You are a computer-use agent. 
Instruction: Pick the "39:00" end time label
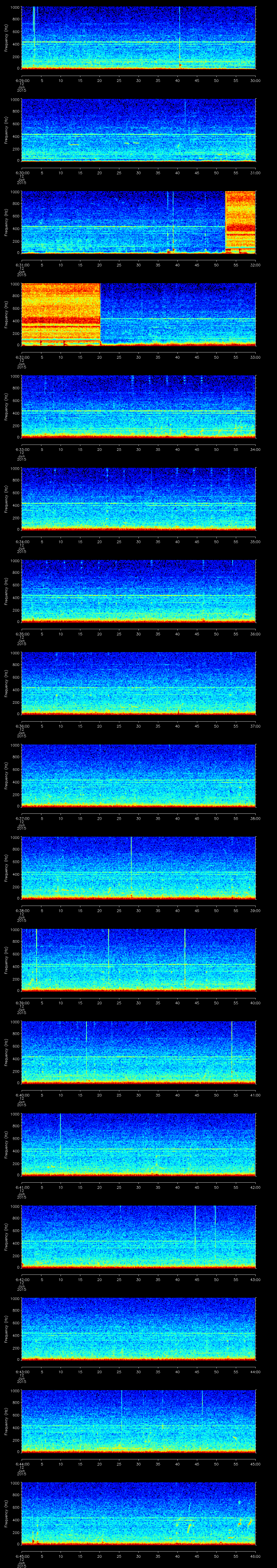[x=256, y=910]
